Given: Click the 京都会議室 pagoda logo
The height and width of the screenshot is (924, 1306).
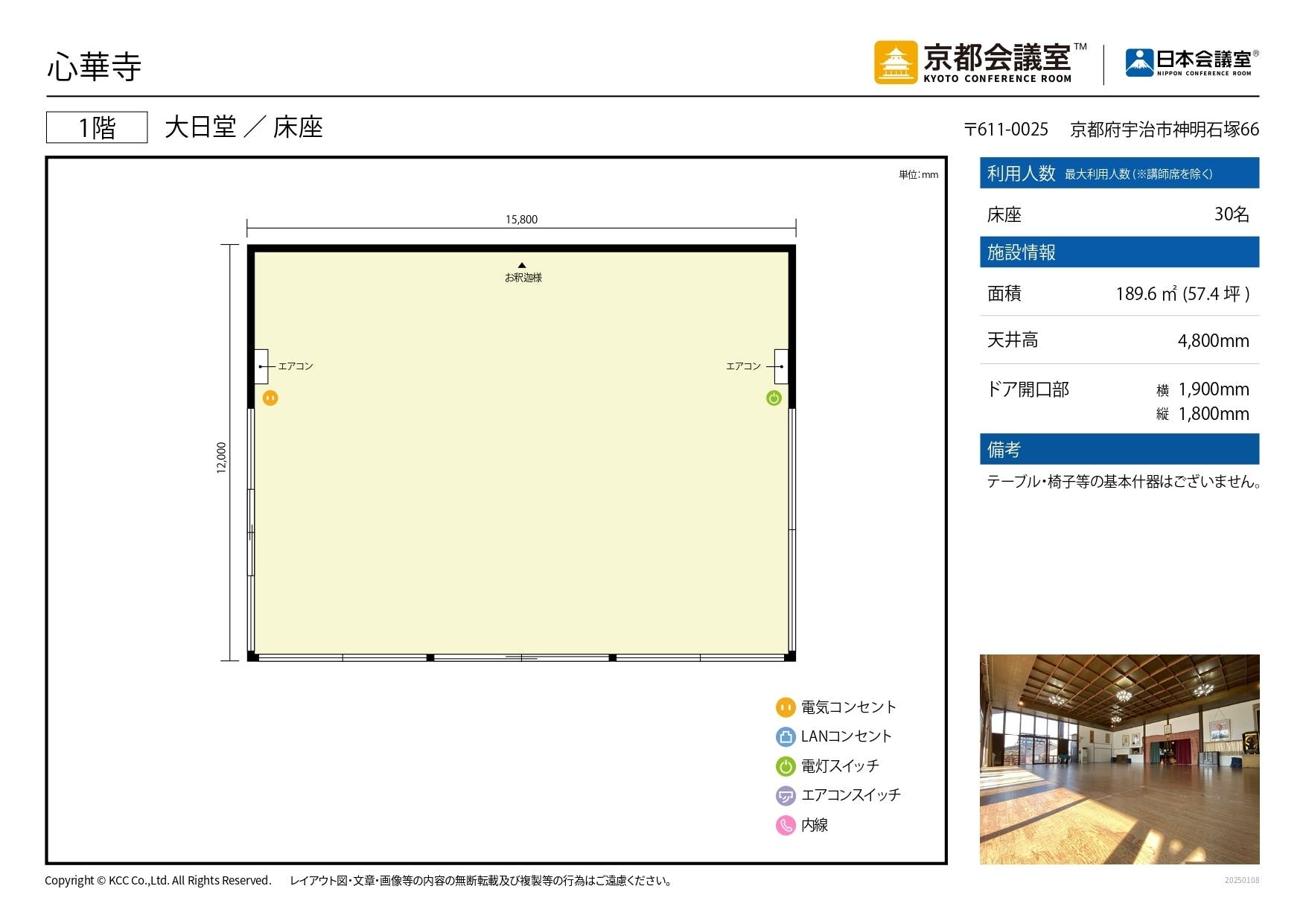Looking at the screenshot, I should (895, 64).
